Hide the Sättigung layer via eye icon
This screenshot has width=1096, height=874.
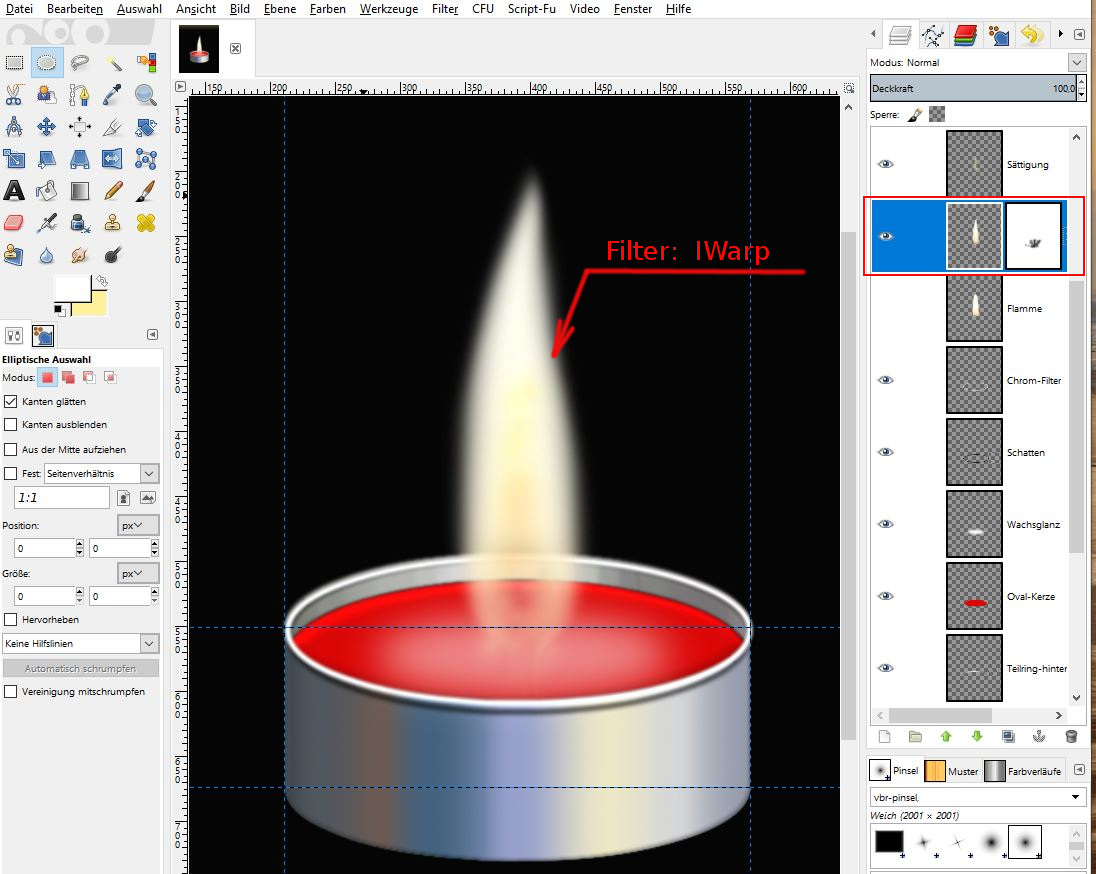pyautogui.click(x=886, y=164)
